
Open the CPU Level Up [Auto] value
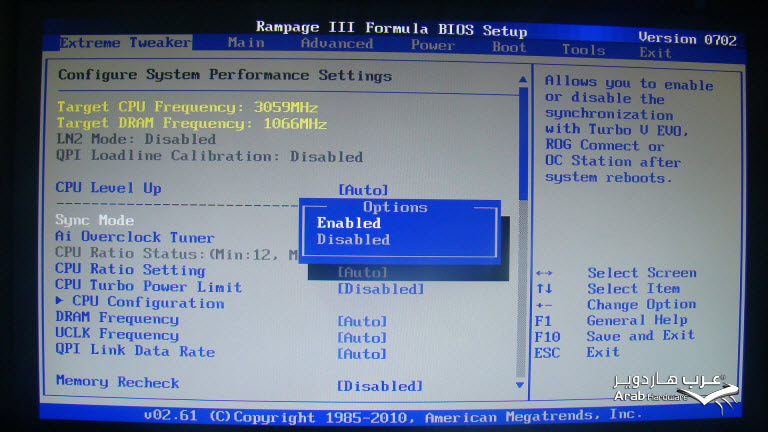point(363,190)
